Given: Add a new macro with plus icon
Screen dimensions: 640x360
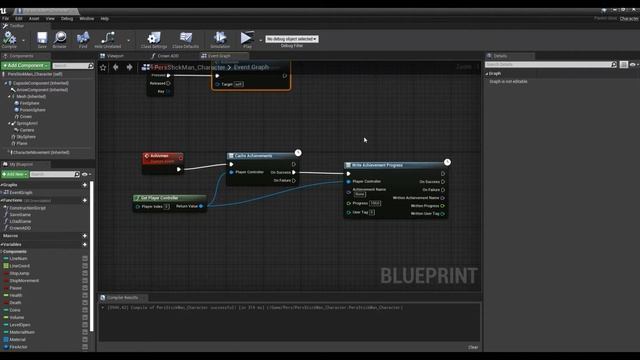Looking at the screenshot, I should coord(85,236).
